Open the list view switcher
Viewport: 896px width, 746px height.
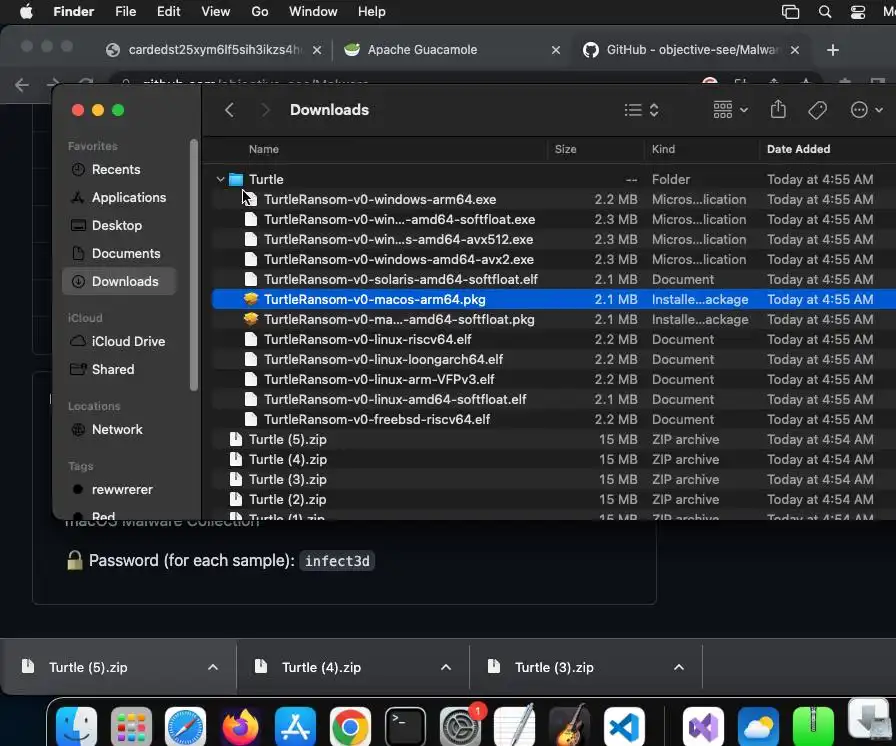[x=642, y=110]
